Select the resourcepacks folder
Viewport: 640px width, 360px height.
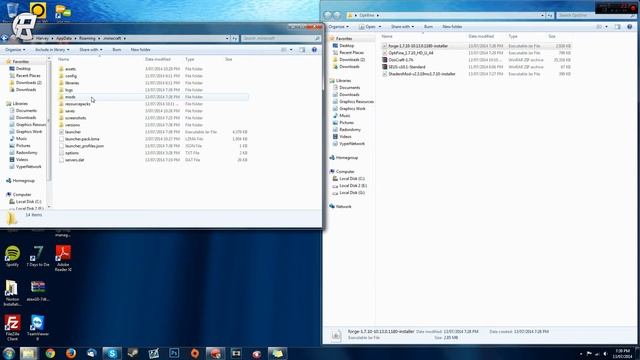click(x=78, y=104)
